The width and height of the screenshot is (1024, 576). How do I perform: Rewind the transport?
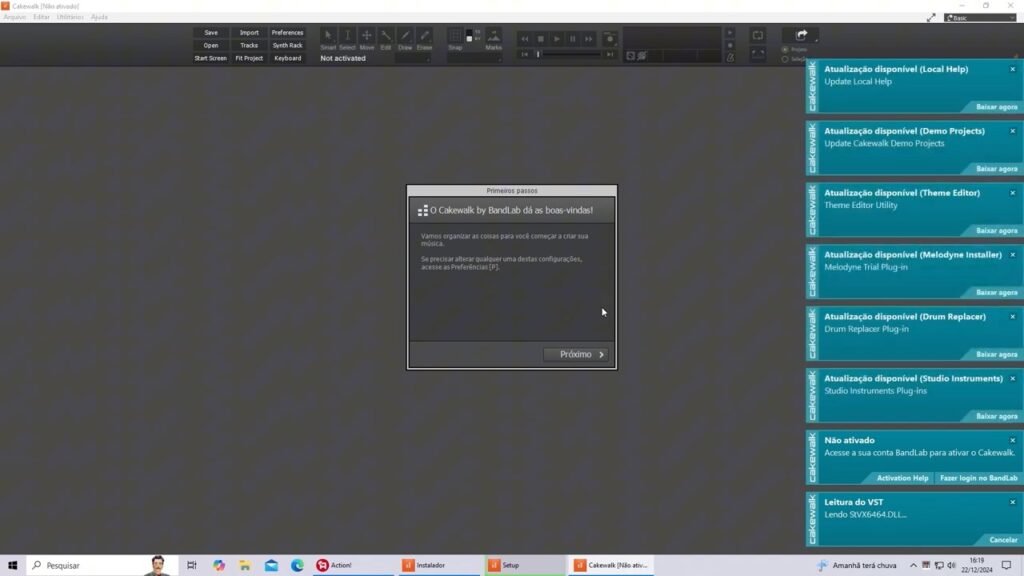tap(524, 39)
